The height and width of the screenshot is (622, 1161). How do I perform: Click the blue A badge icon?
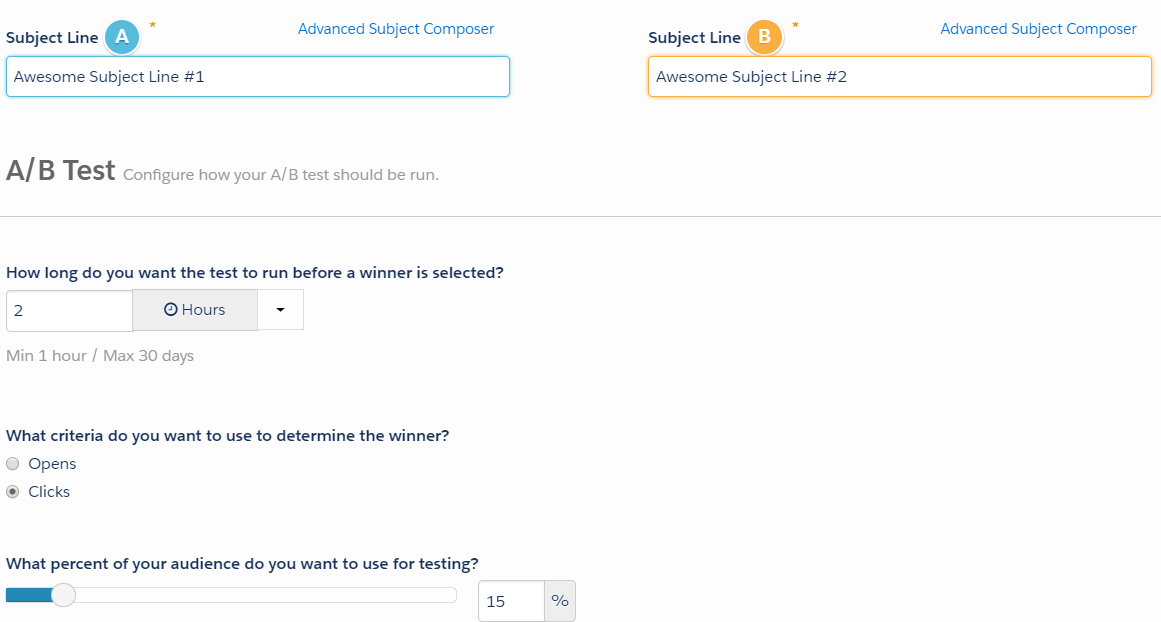[x=121, y=36]
